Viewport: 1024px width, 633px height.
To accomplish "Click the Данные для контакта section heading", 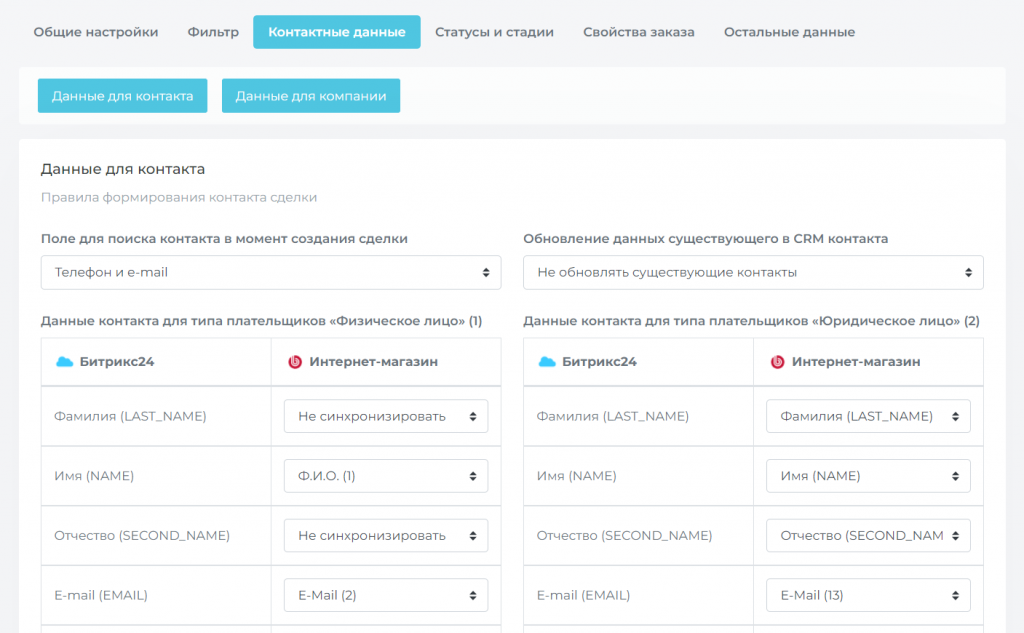I will point(123,169).
